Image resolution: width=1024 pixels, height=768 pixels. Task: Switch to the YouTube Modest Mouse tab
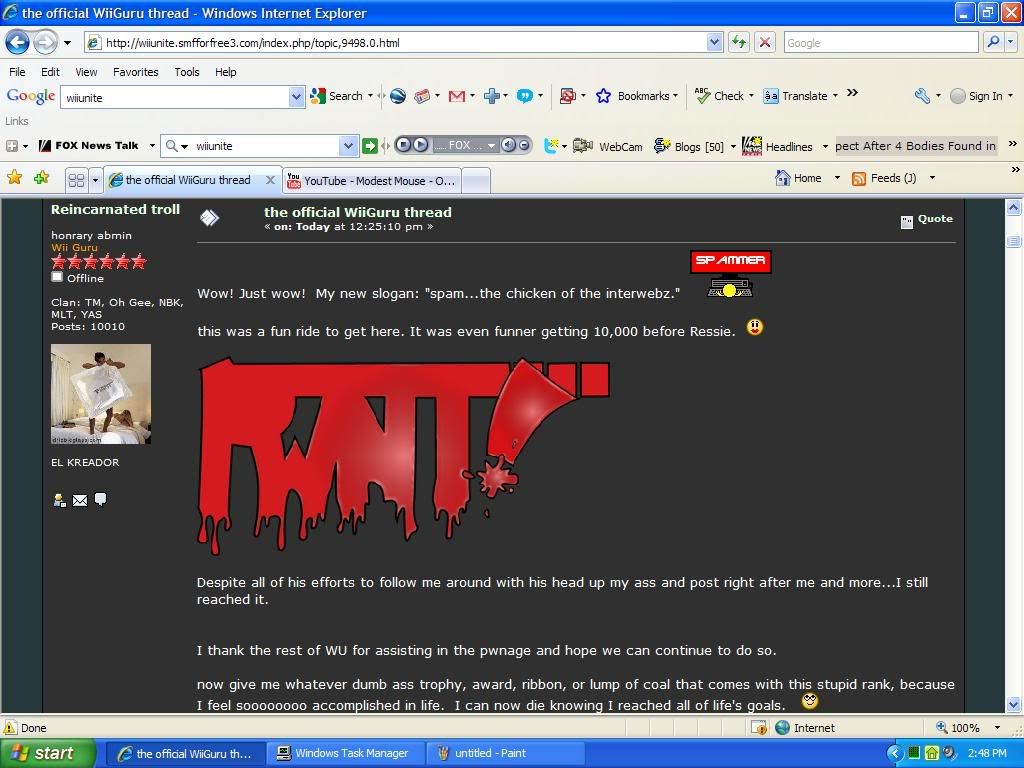[371, 180]
